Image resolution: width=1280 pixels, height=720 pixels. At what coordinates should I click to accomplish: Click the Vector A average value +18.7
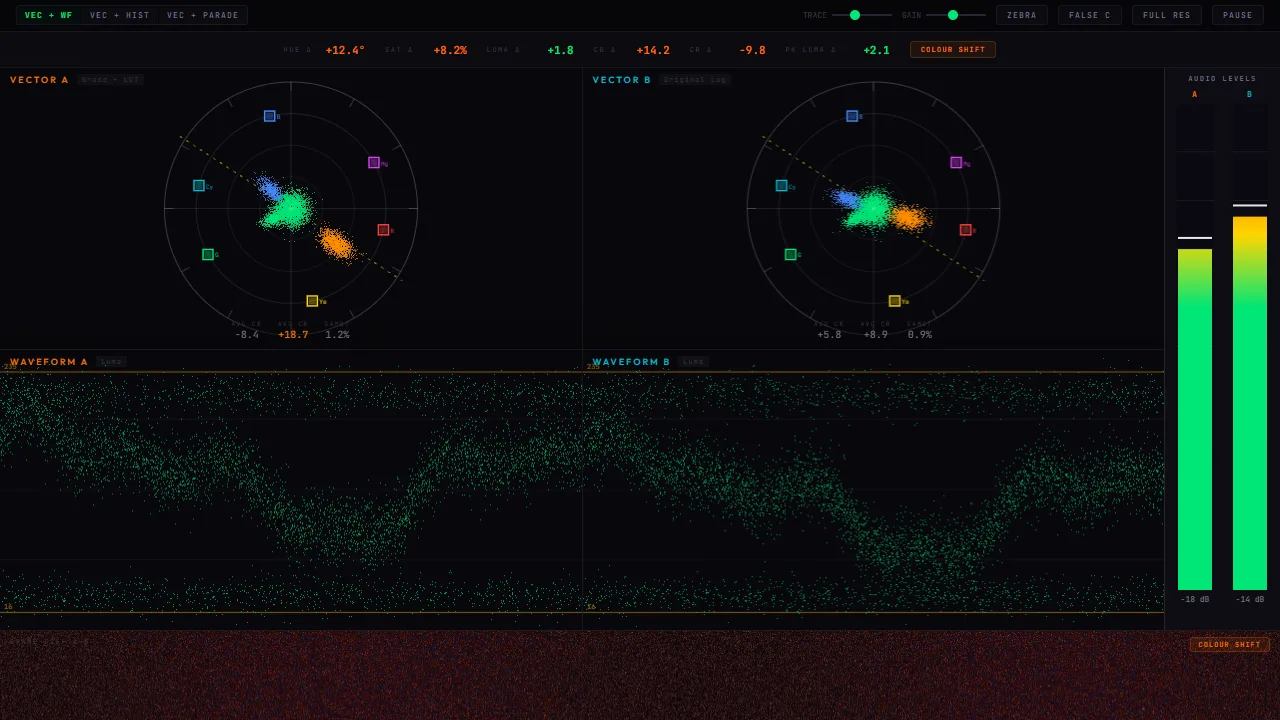coord(293,335)
